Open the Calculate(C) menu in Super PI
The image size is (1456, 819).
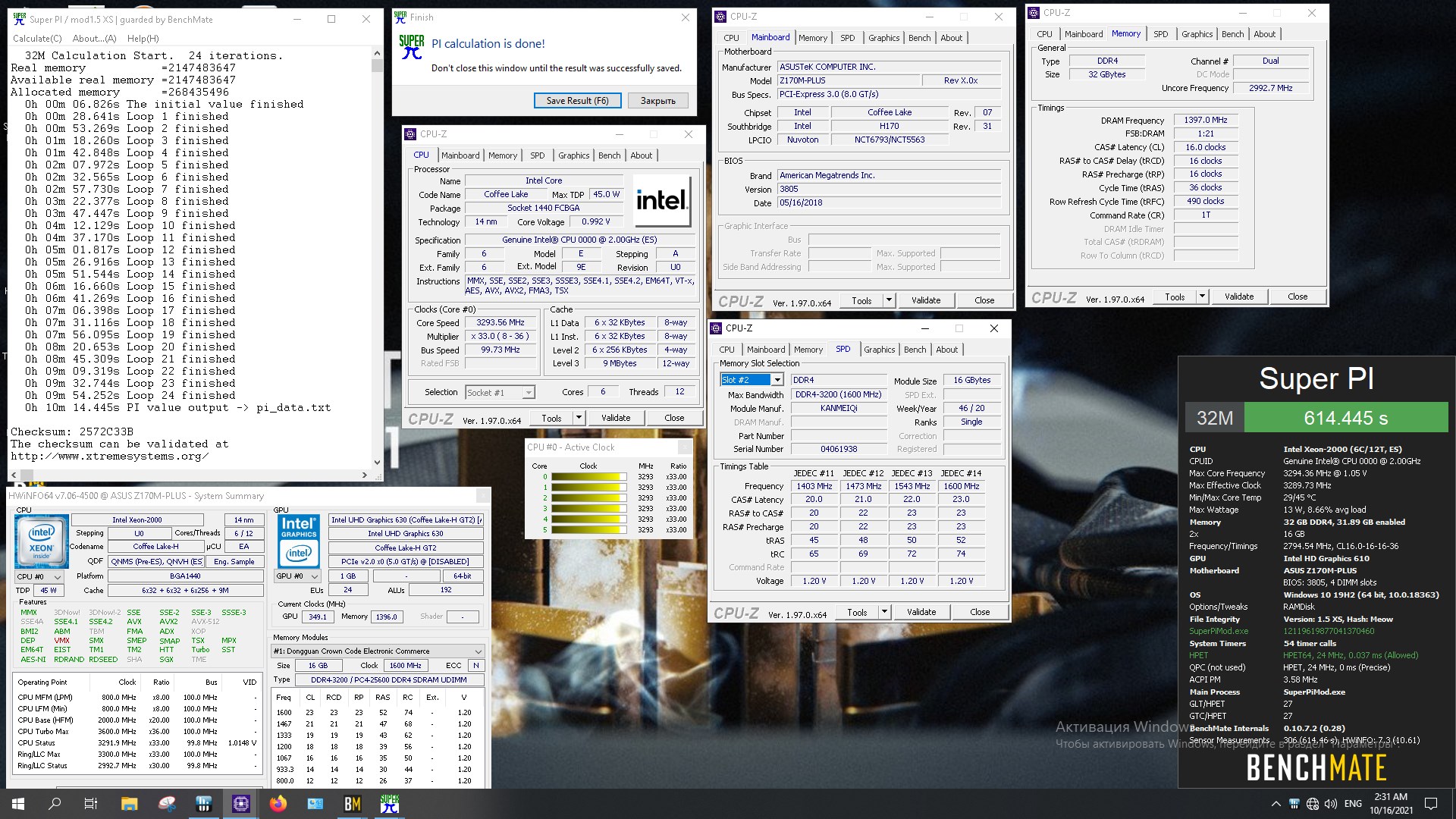pos(37,39)
